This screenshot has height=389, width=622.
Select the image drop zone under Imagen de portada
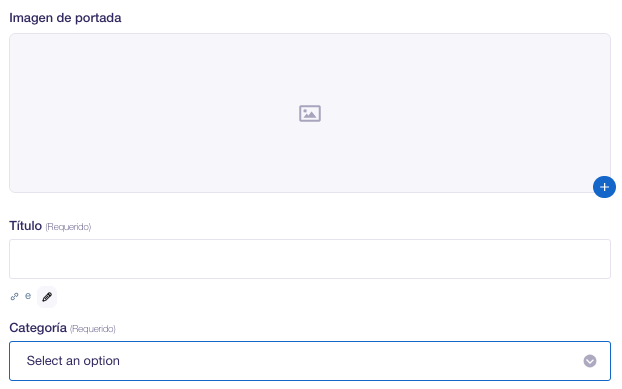coord(310,113)
